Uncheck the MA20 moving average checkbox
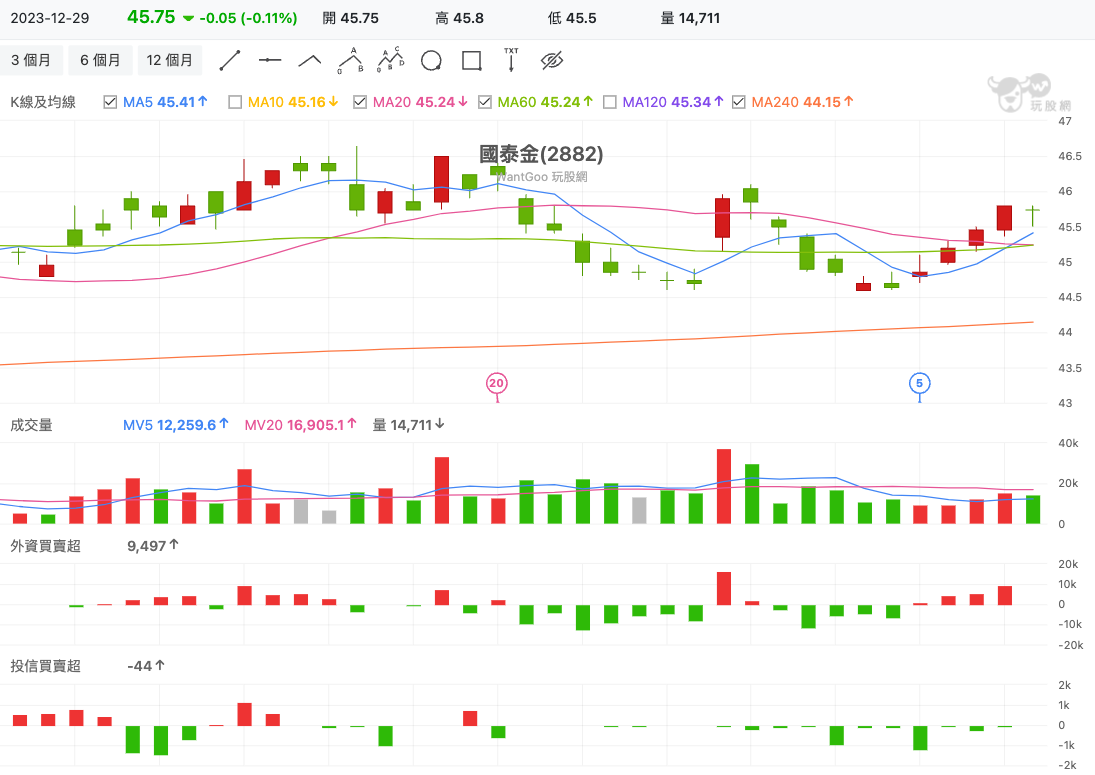 [x=360, y=102]
